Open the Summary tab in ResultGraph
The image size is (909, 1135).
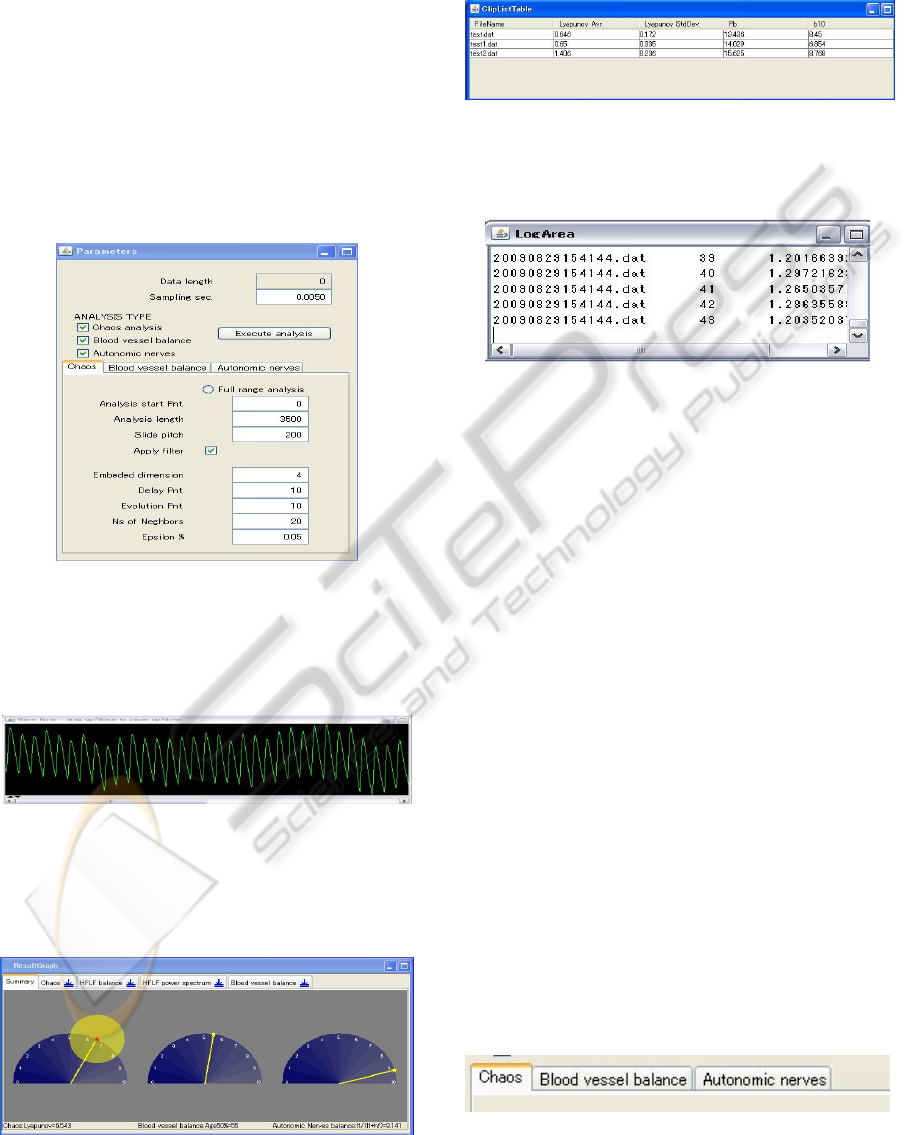[20, 983]
